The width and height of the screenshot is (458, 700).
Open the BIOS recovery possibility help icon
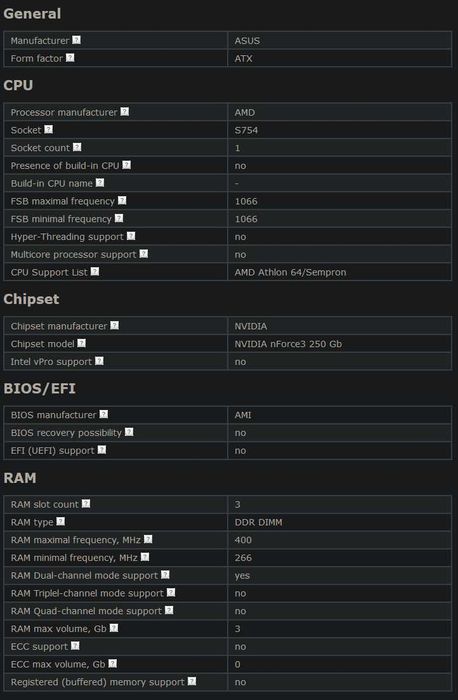pyautogui.click(x=129, y=432)
